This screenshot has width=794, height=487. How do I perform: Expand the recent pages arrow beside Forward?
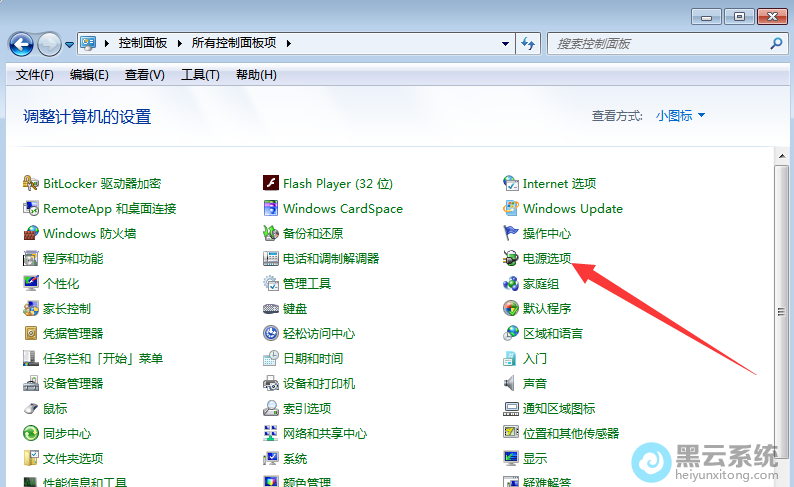69,45
